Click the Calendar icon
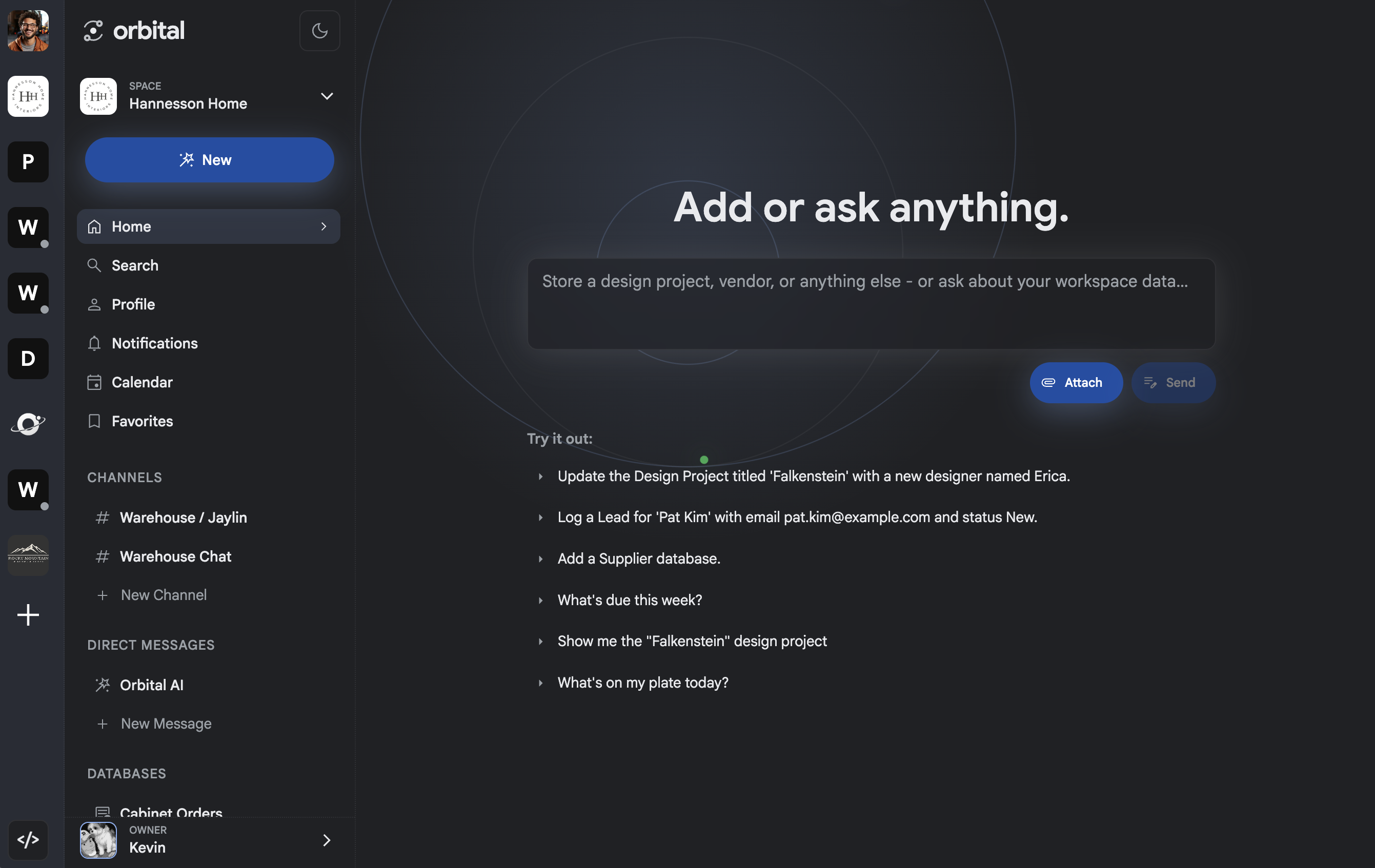Image resolution: width=1375 pixels, height=868 pixels. 94,382
